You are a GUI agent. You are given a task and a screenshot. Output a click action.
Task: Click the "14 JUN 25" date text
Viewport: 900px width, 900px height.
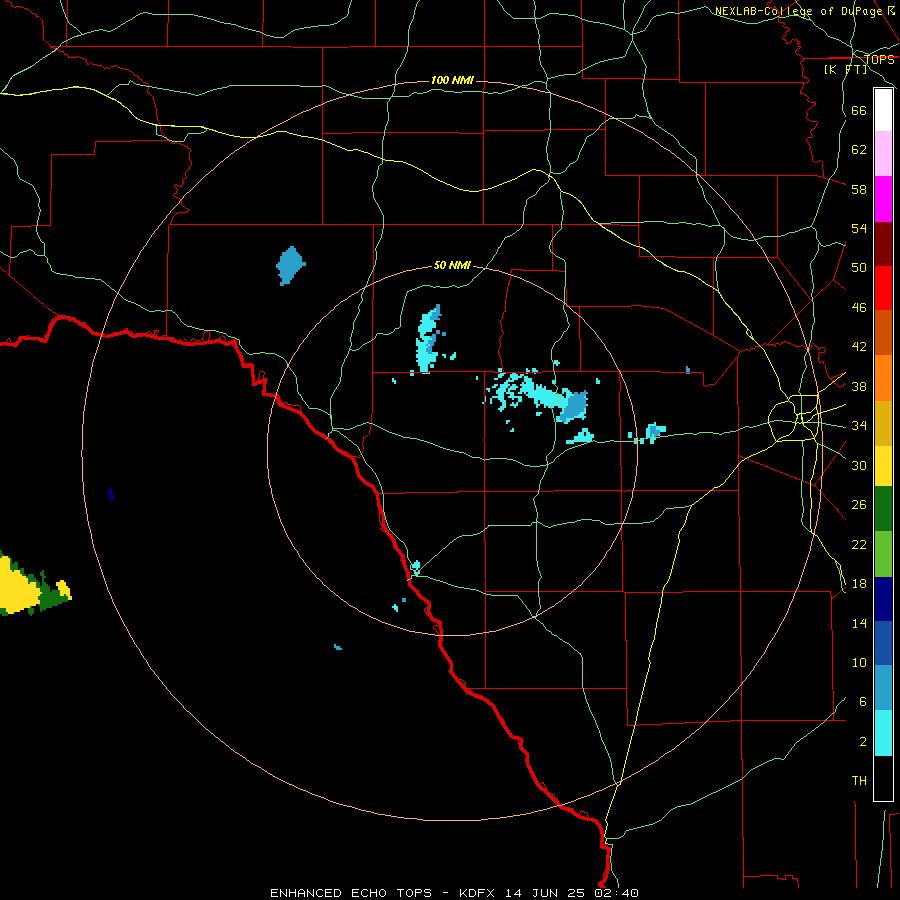coord(544,893)
